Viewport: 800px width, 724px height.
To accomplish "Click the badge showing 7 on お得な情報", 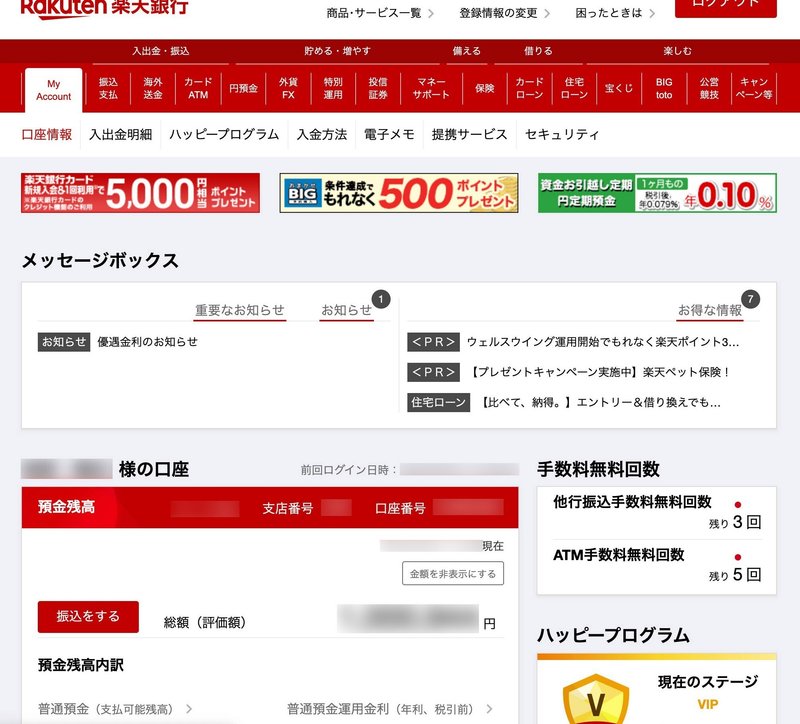I will [x=751, y=299].
